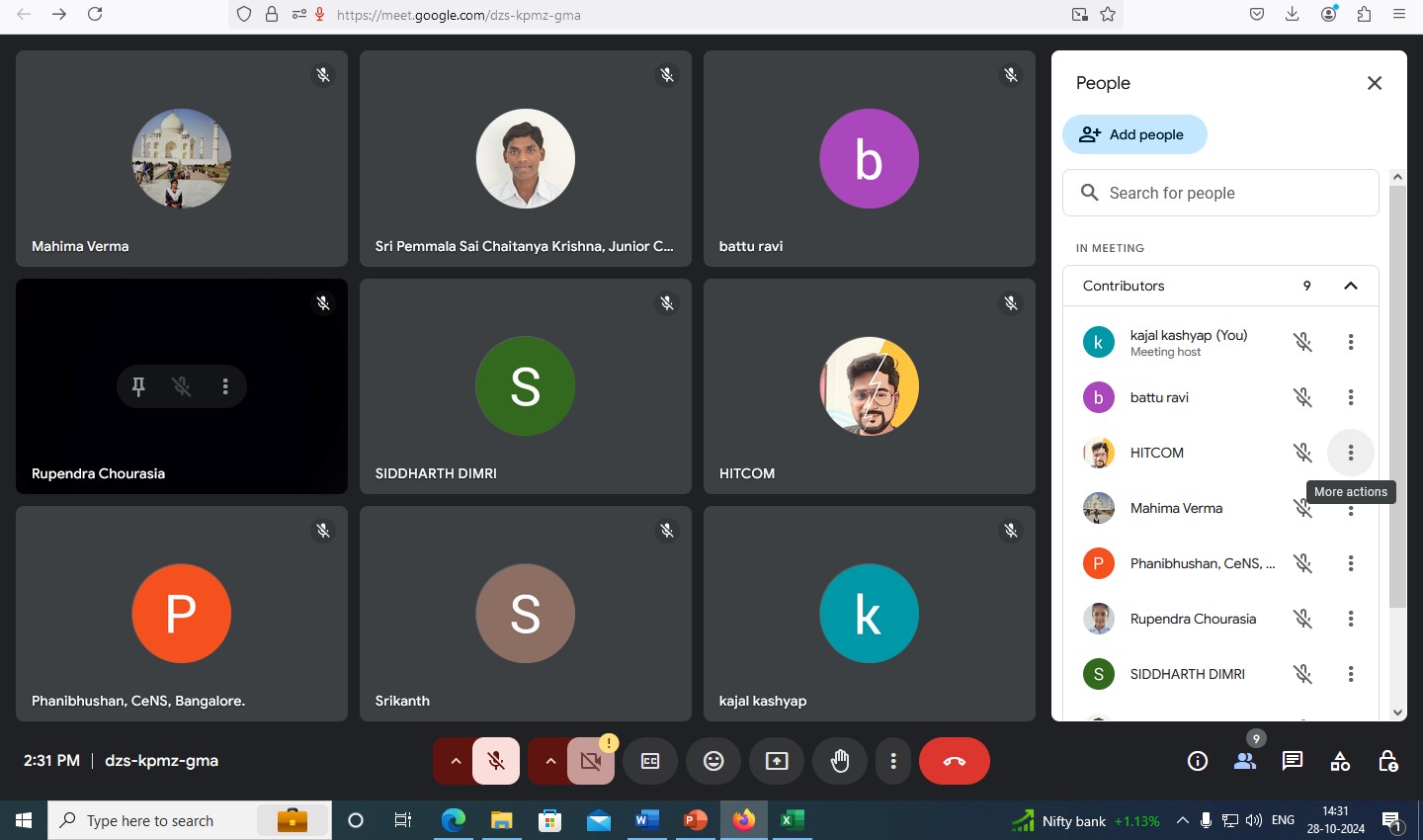Open Excel from the Windows taskbar
Image resolution: width=1423 pixels, height=840 pixels.
(x=792, y=820)
